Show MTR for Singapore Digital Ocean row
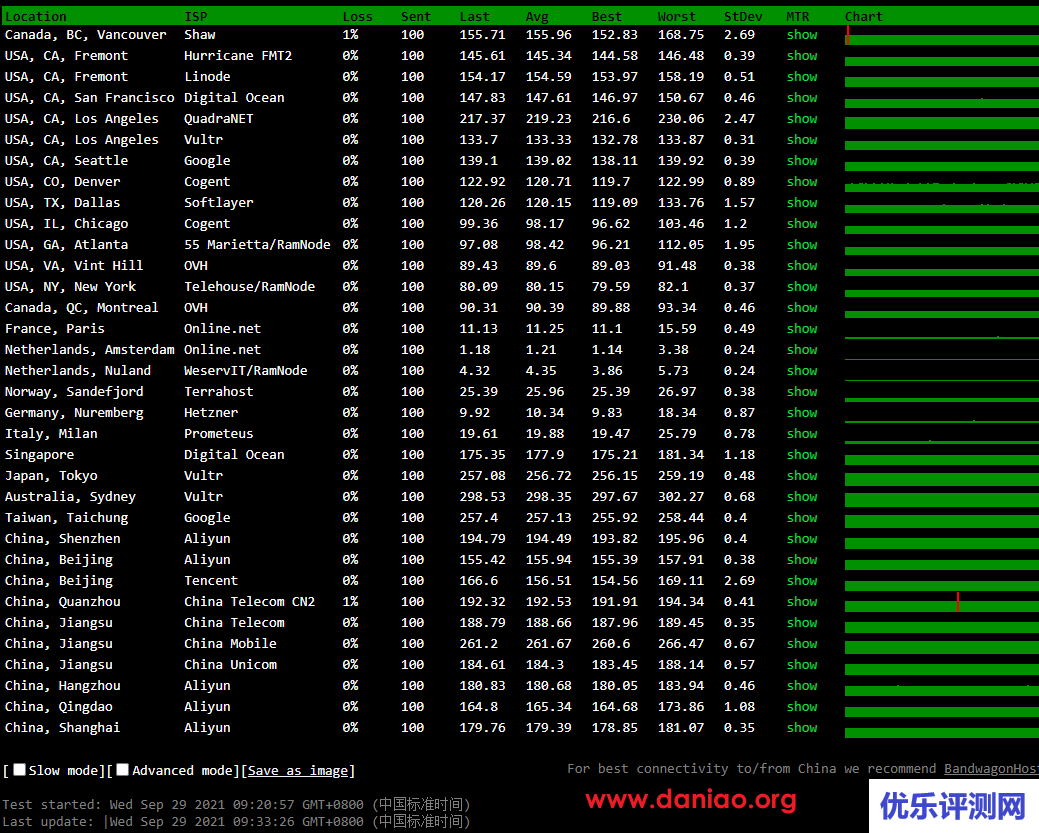1039x833 pixels. coord(802,455)
